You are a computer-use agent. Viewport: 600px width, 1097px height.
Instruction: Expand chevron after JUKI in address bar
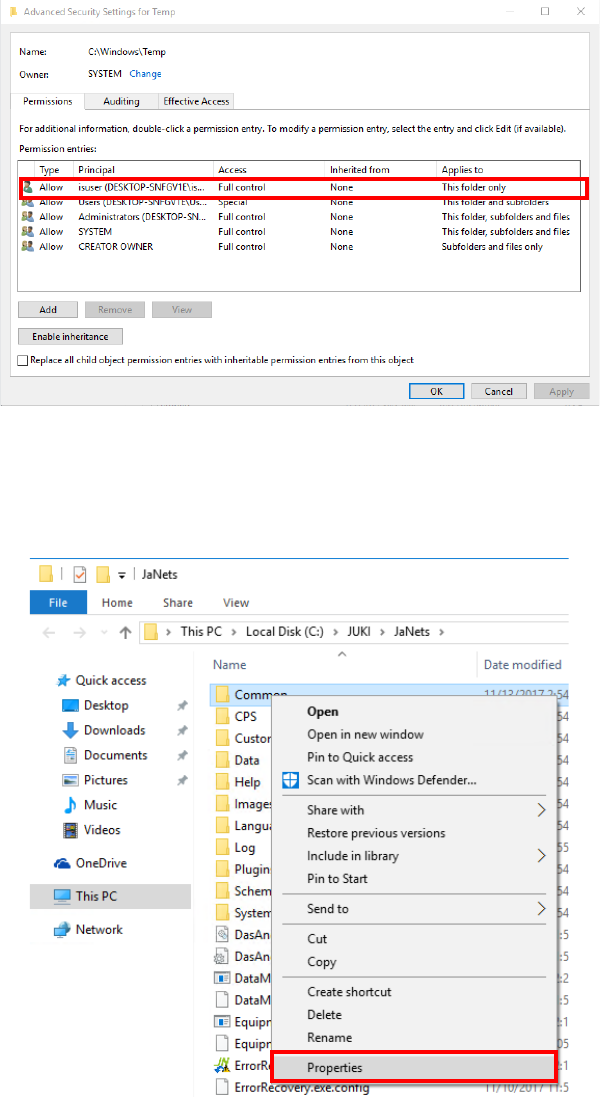coord(384,632)
